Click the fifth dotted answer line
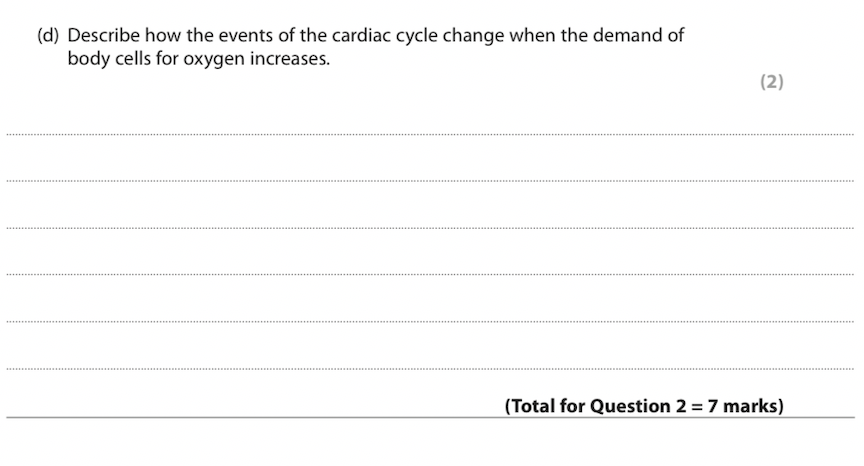 [x=430, y=321]
